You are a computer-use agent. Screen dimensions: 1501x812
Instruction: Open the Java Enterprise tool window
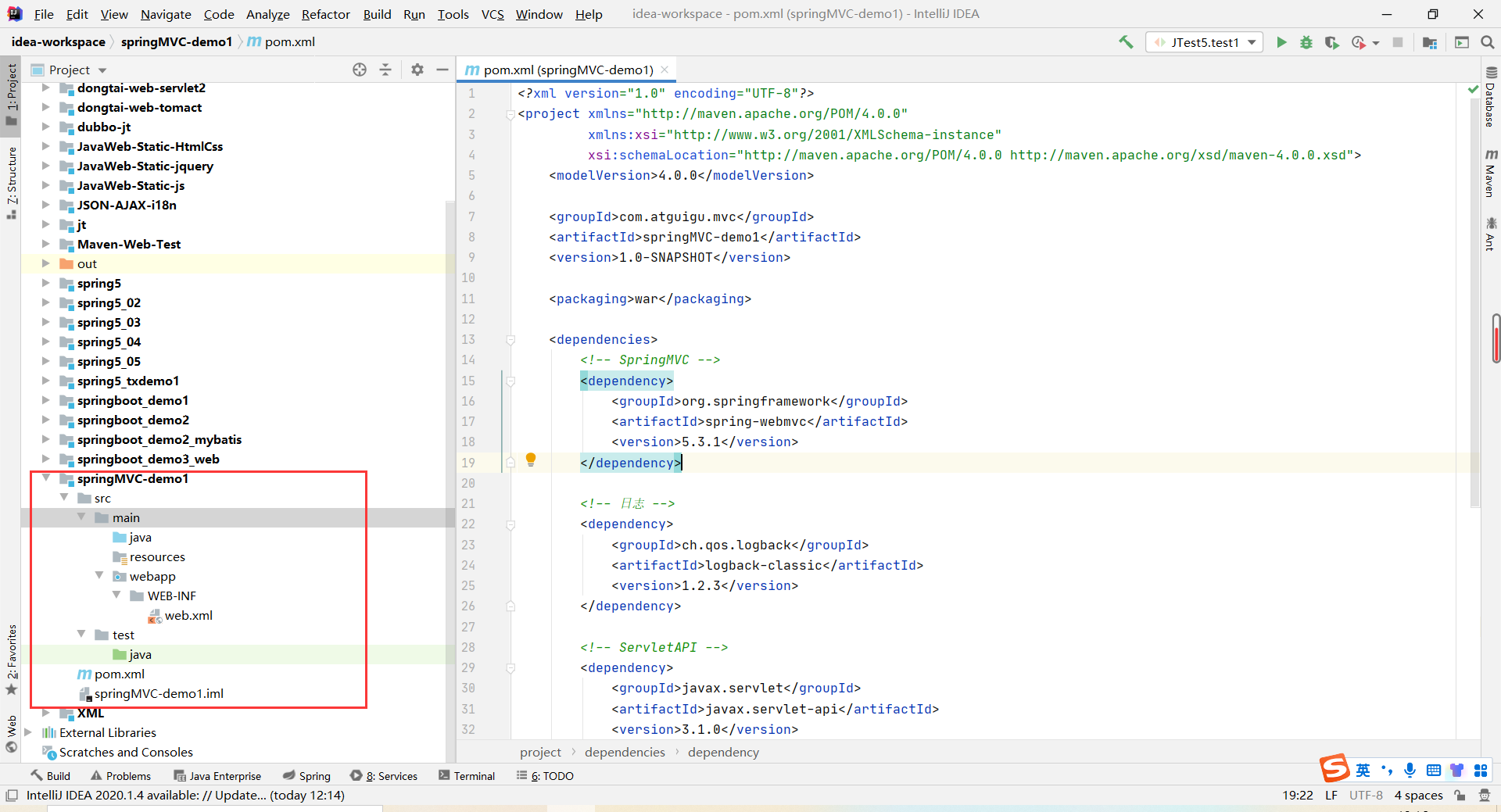217,776
